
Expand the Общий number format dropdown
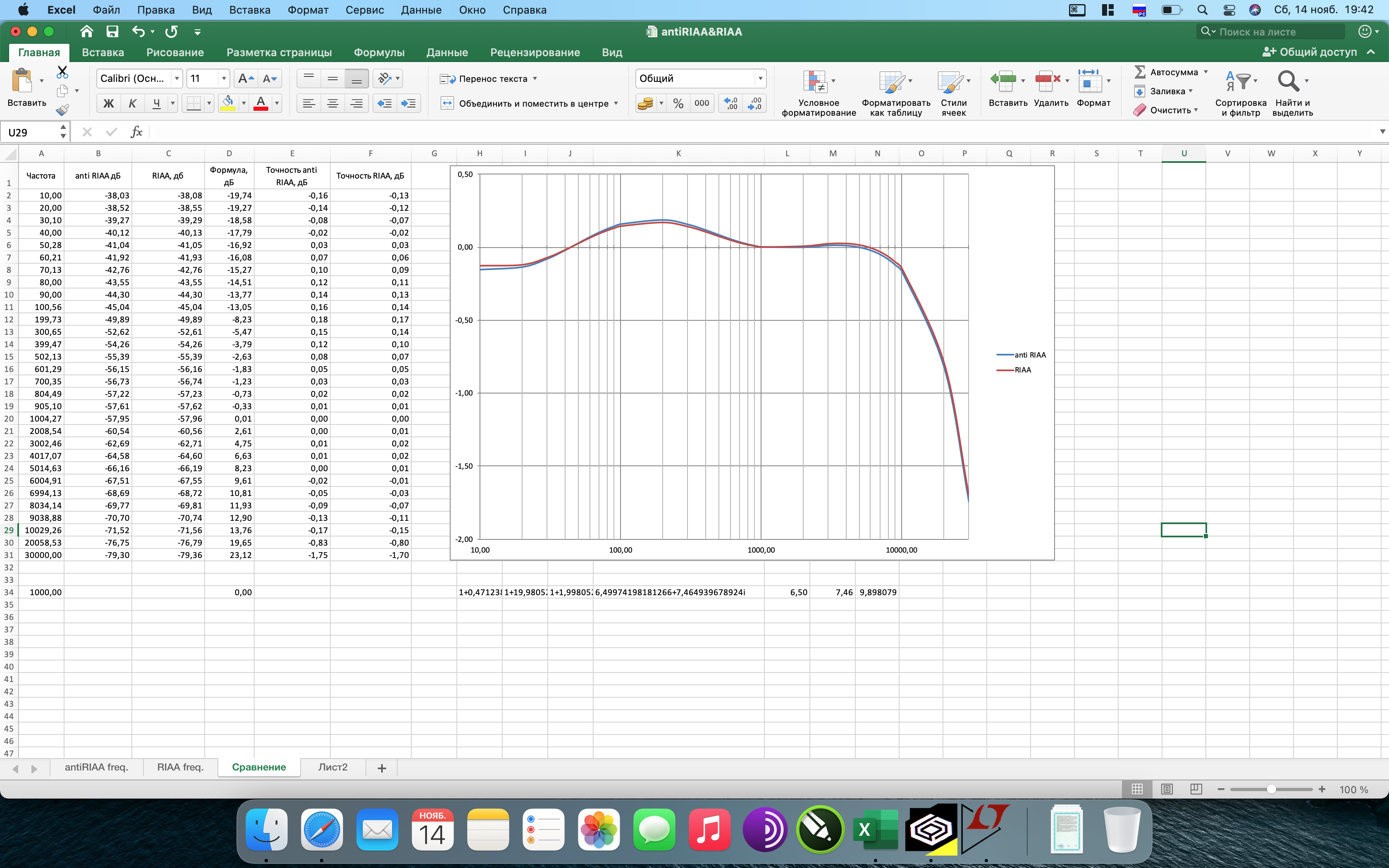coord(761,79)
